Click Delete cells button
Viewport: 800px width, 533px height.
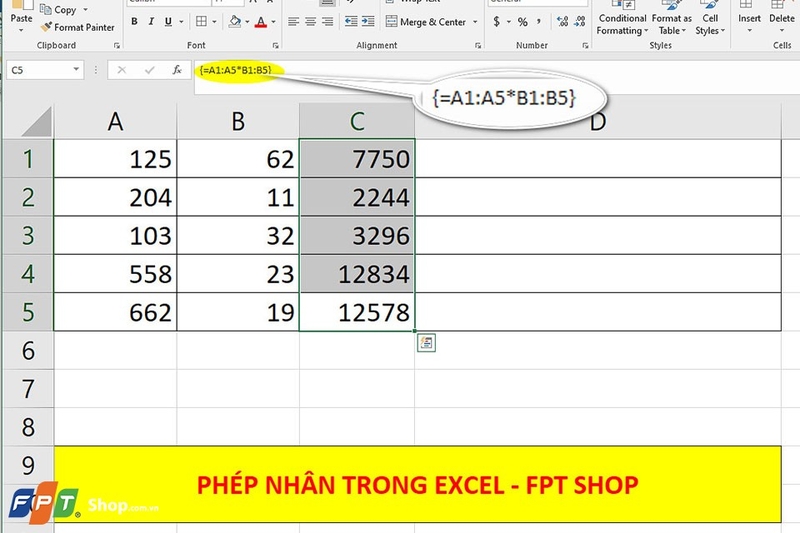(782, 18)
